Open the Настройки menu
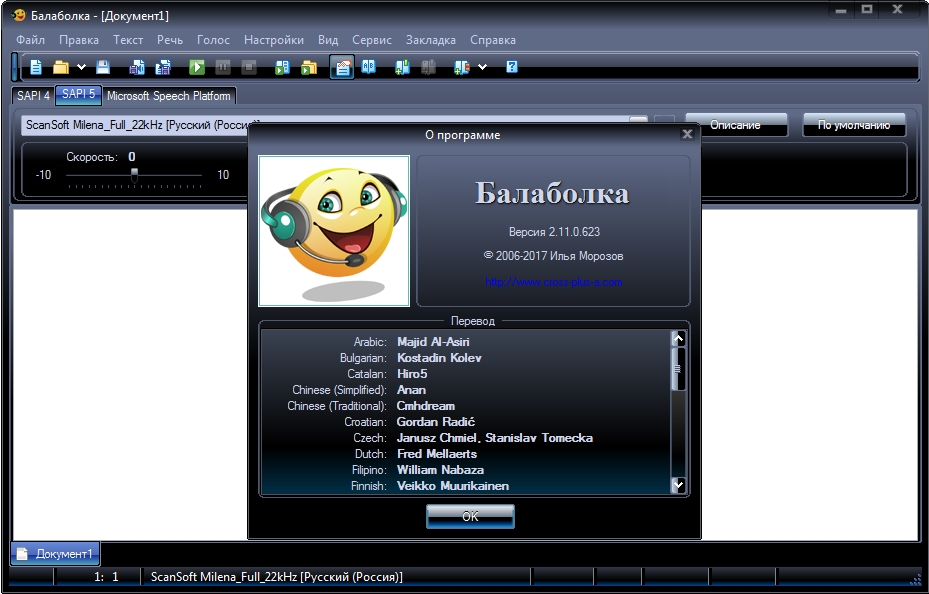 click(274, 40)
